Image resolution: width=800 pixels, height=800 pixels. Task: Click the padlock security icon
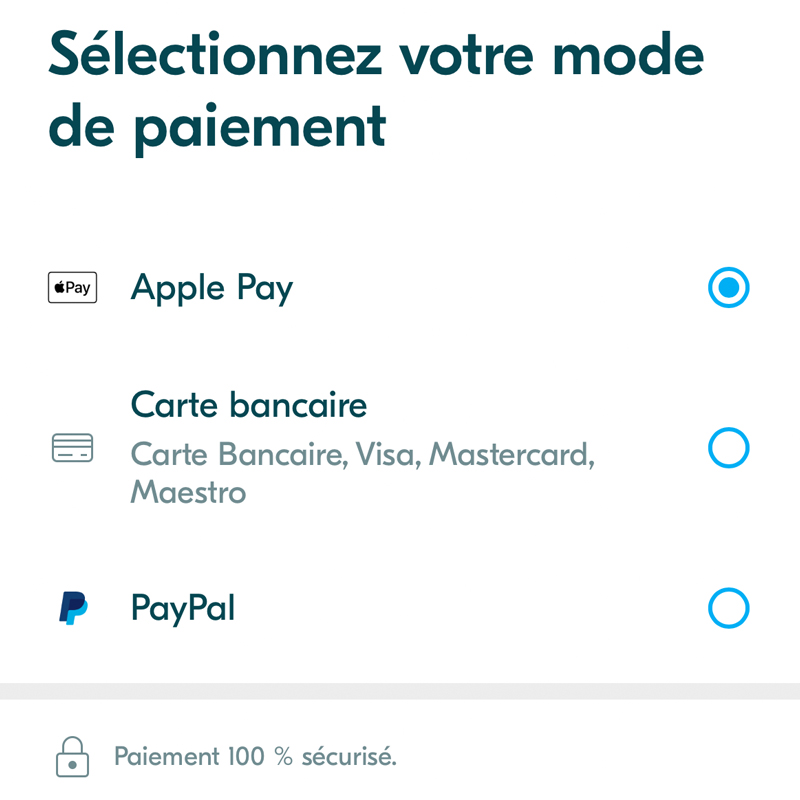[72, 756]
